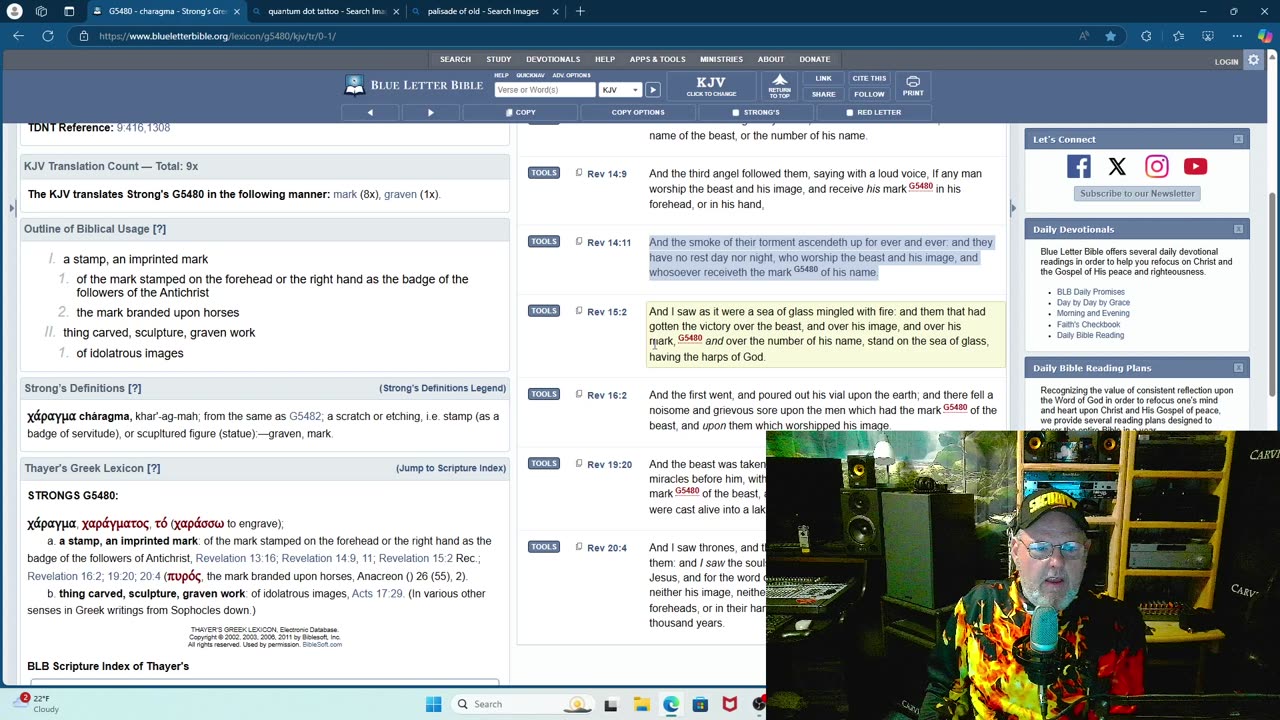Go to previous lexicon entry arrow
Image resolution: width=1280 pixels, height=720 pixels.
(x=370, y=112)
